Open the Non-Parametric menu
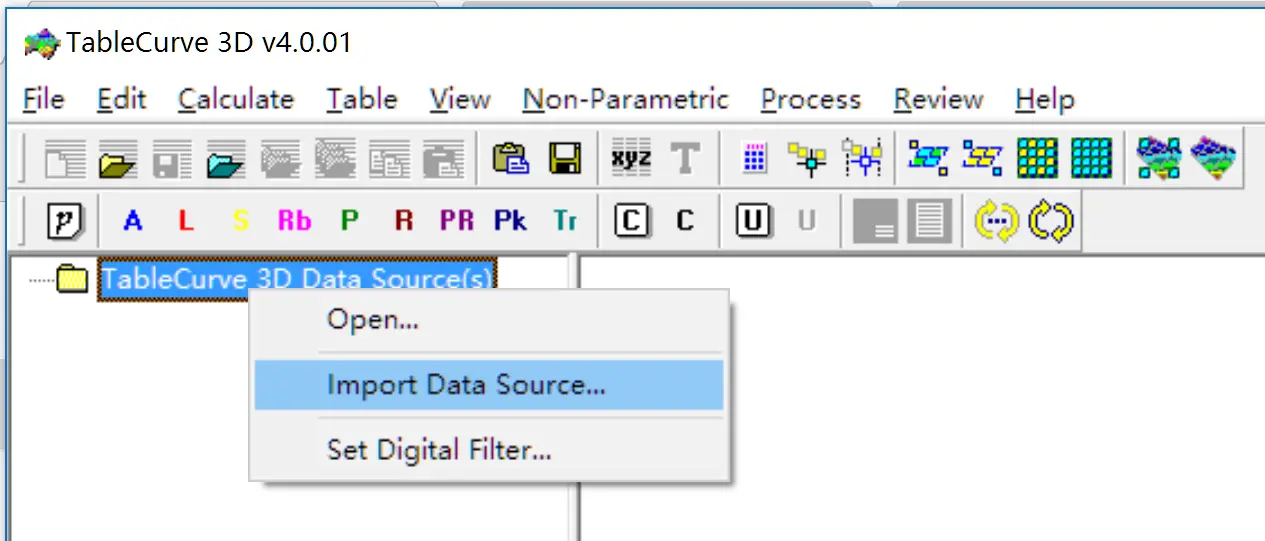The image size is (1265, 541). (x=626, y=100)
